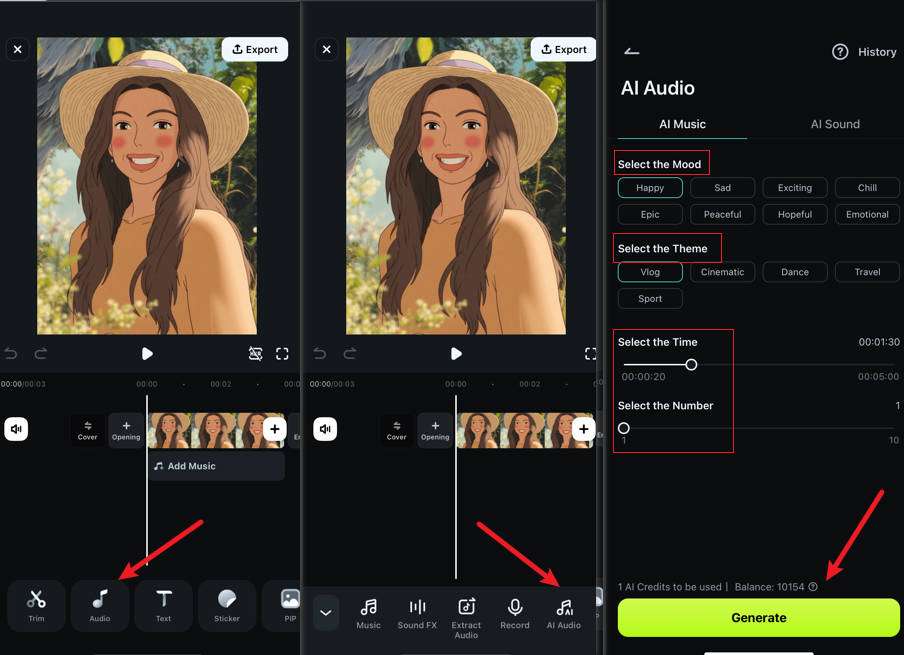
Task: Open the Audio tool in left editor
Action: [x=100, y=605]
